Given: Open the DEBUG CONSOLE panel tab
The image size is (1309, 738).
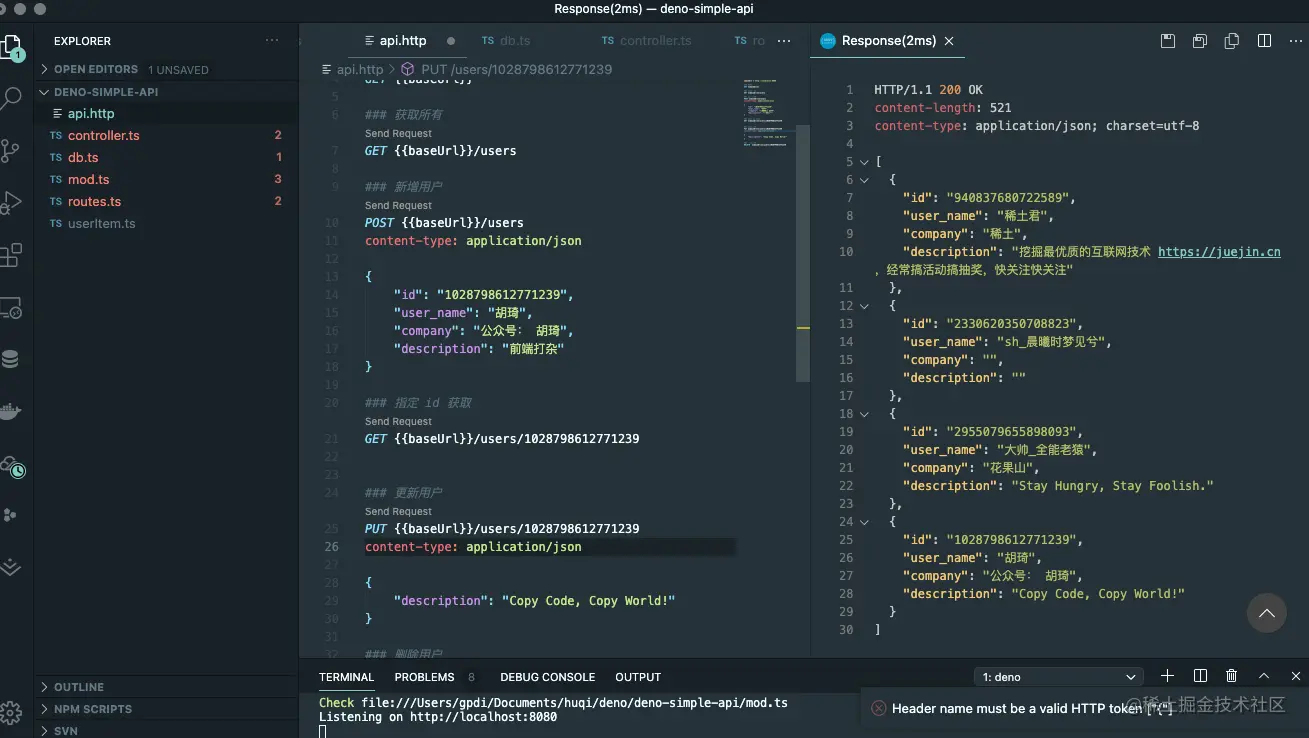Looking at the screenshot, I should 547,677.
